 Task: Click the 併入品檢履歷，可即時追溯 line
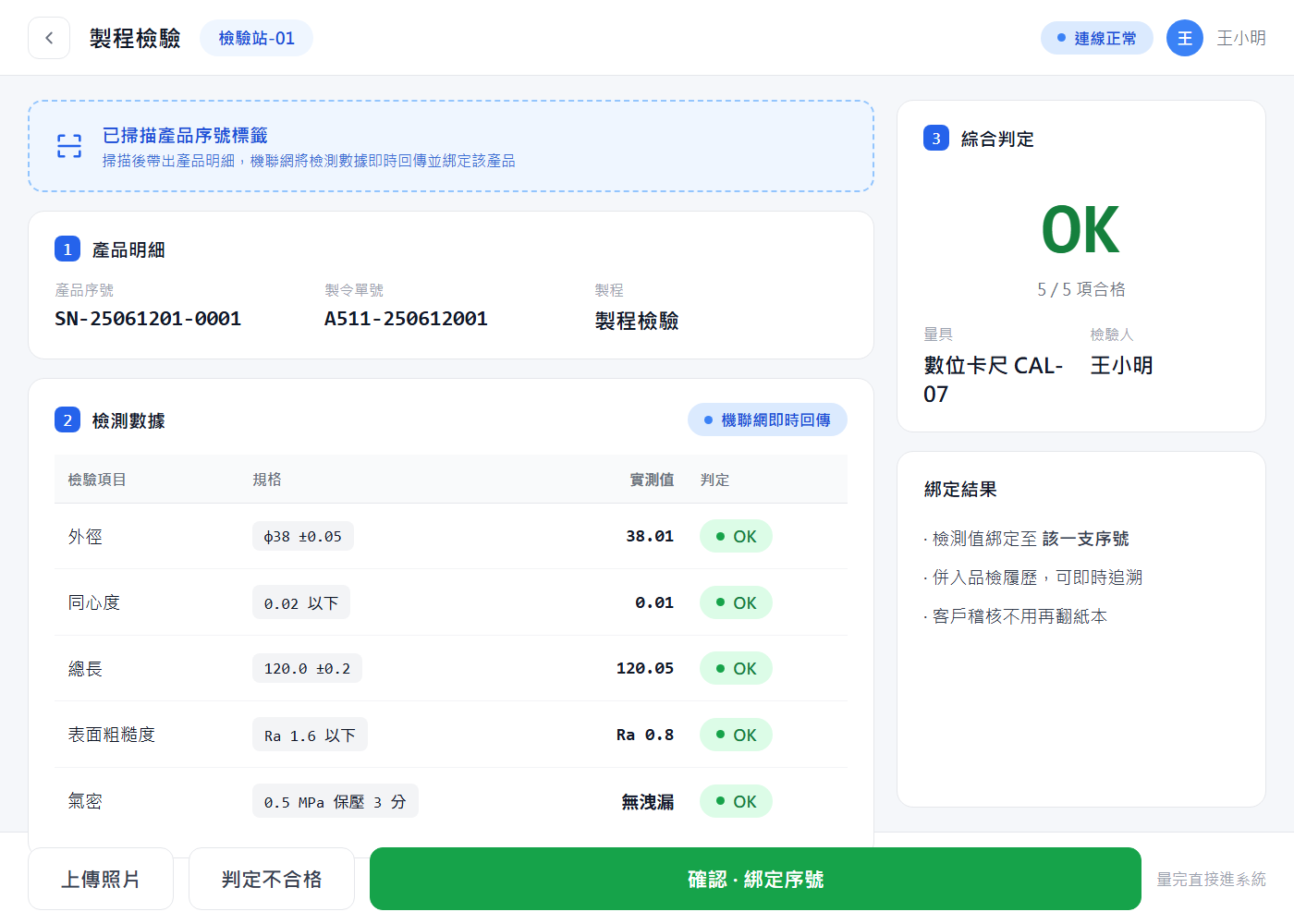1033,577
